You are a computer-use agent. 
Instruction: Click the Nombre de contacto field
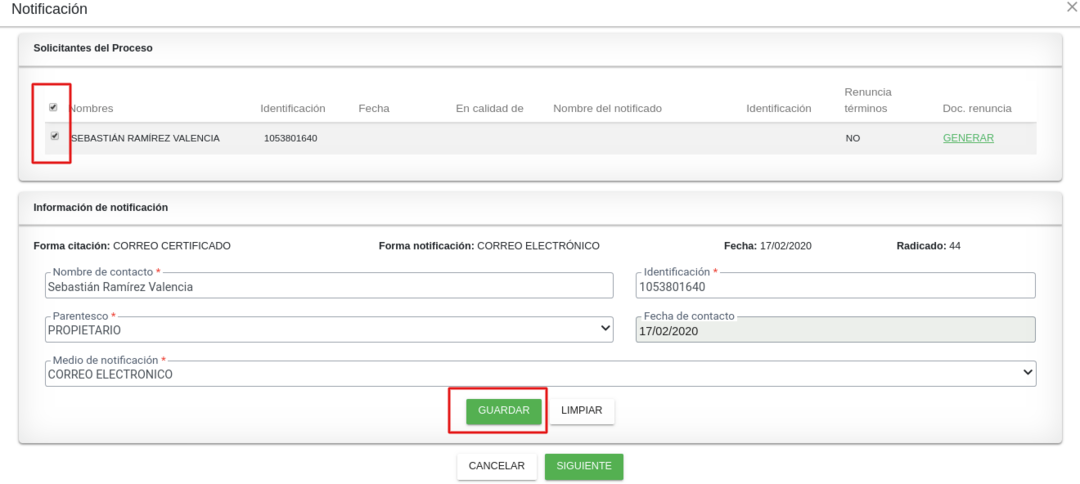point(329,286)
